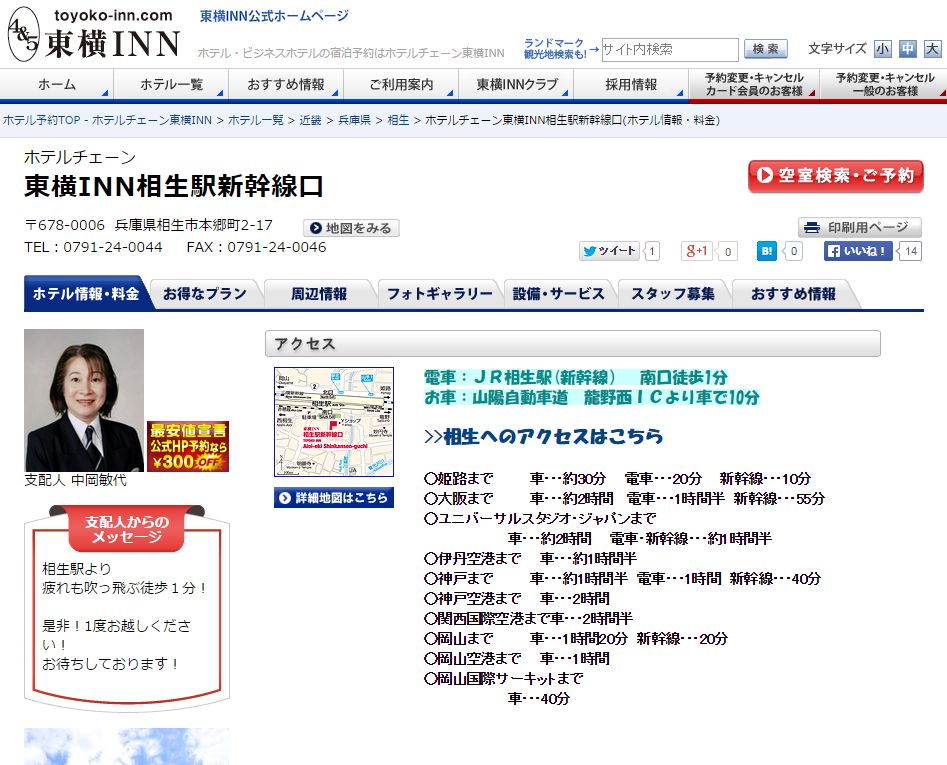
Task: Click the アクセス section header
Action: coord(573,344)
